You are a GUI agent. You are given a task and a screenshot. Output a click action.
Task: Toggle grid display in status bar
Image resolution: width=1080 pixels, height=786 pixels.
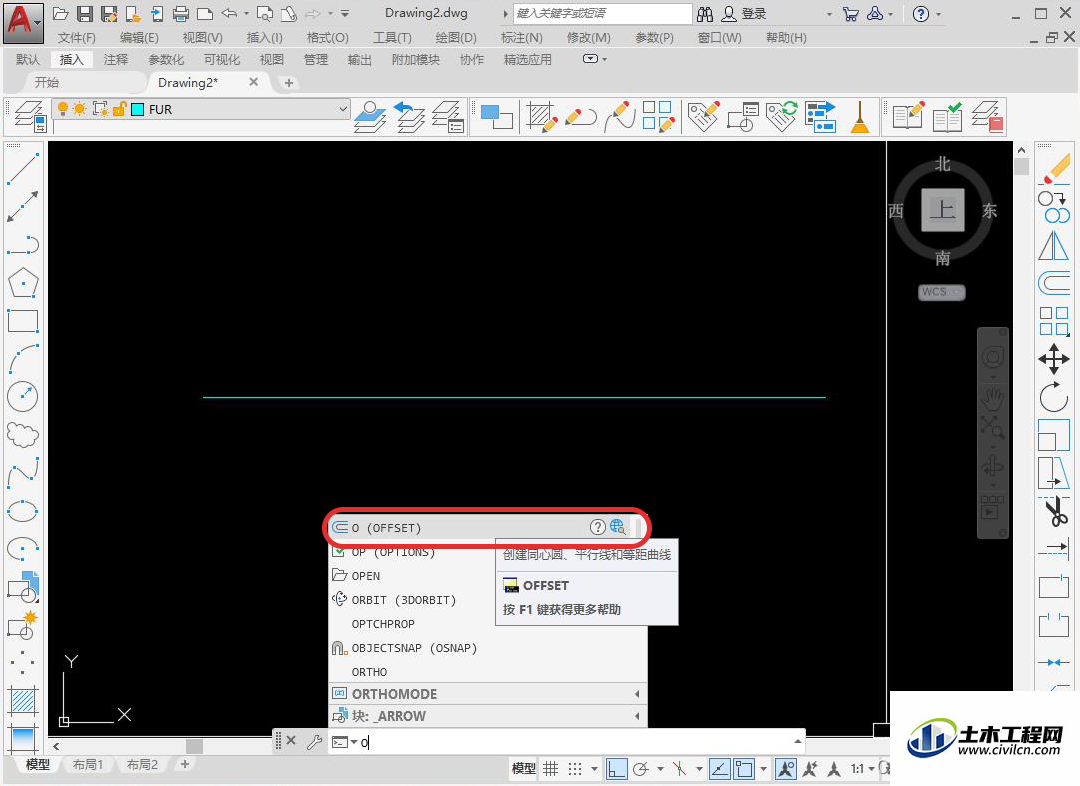coord(550,769)
